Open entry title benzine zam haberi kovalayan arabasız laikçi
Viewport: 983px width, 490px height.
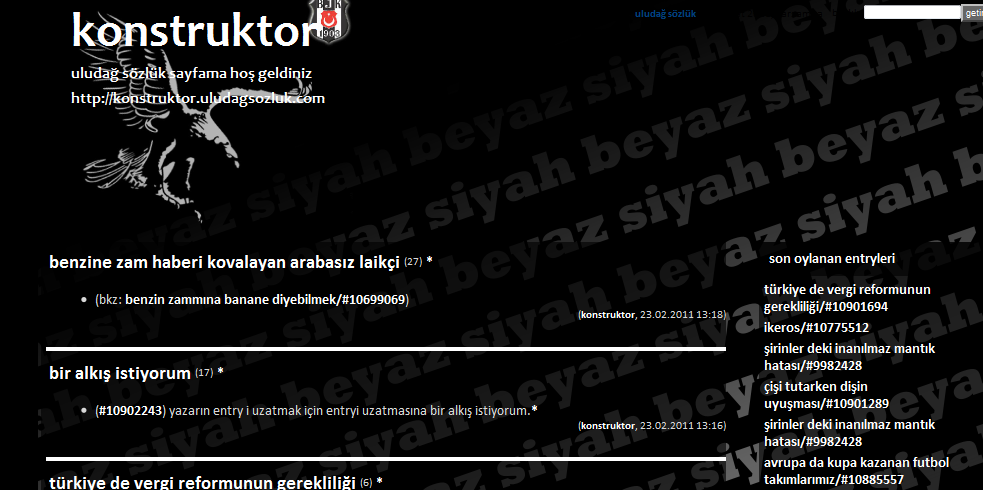[x=224, y=263]
